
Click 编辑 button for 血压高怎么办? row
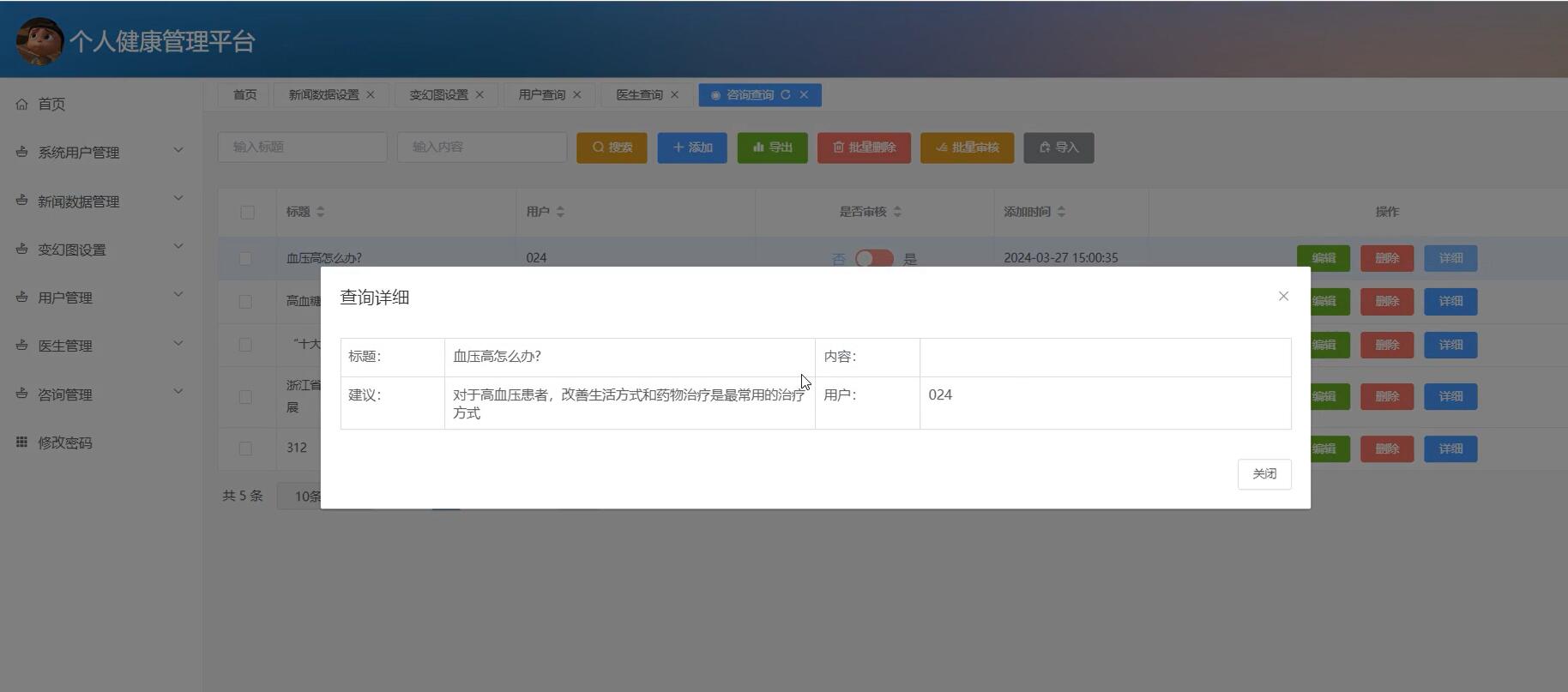click(x=1324, y=258)
